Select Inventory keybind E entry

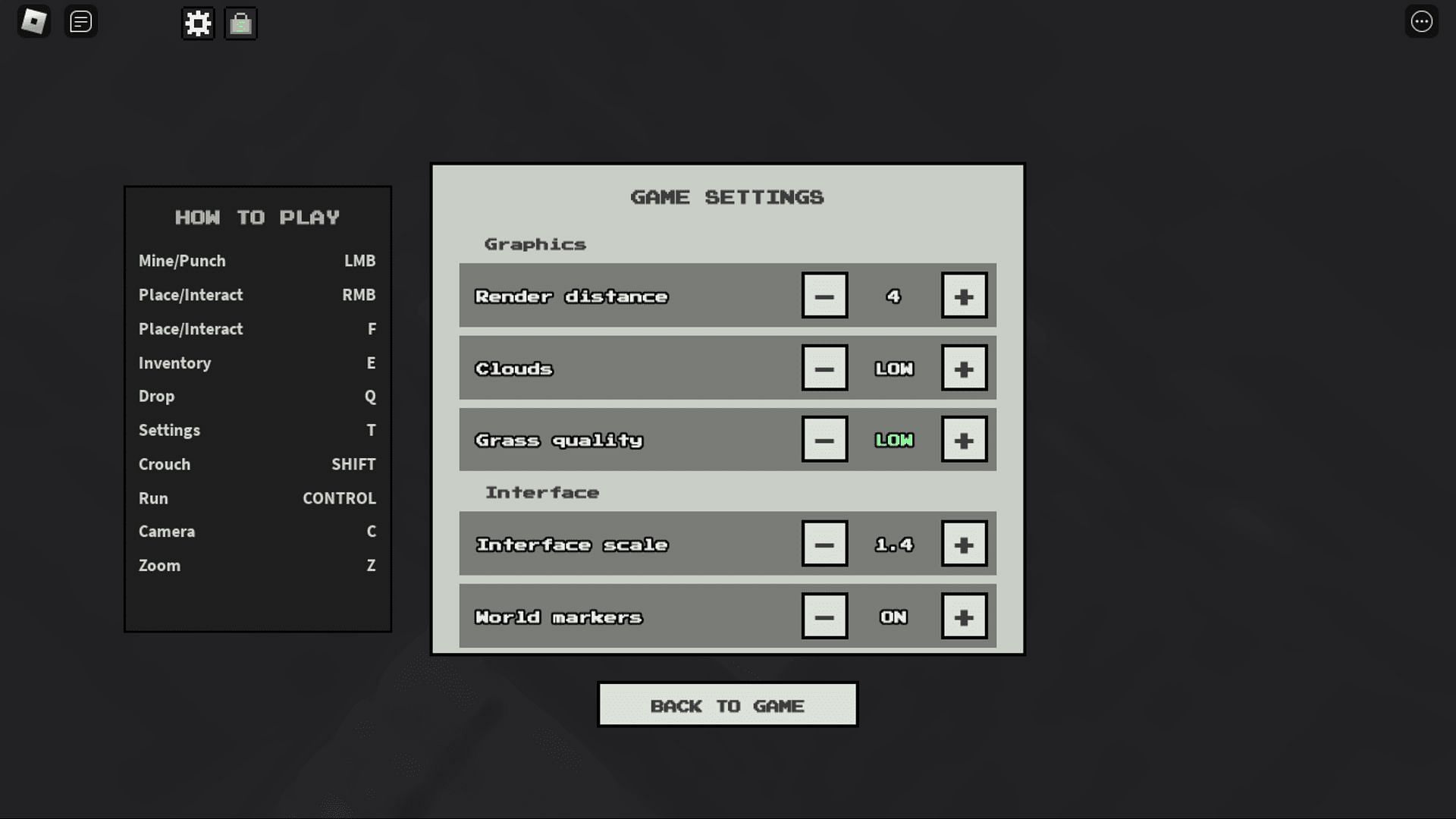tap(258, 362)
